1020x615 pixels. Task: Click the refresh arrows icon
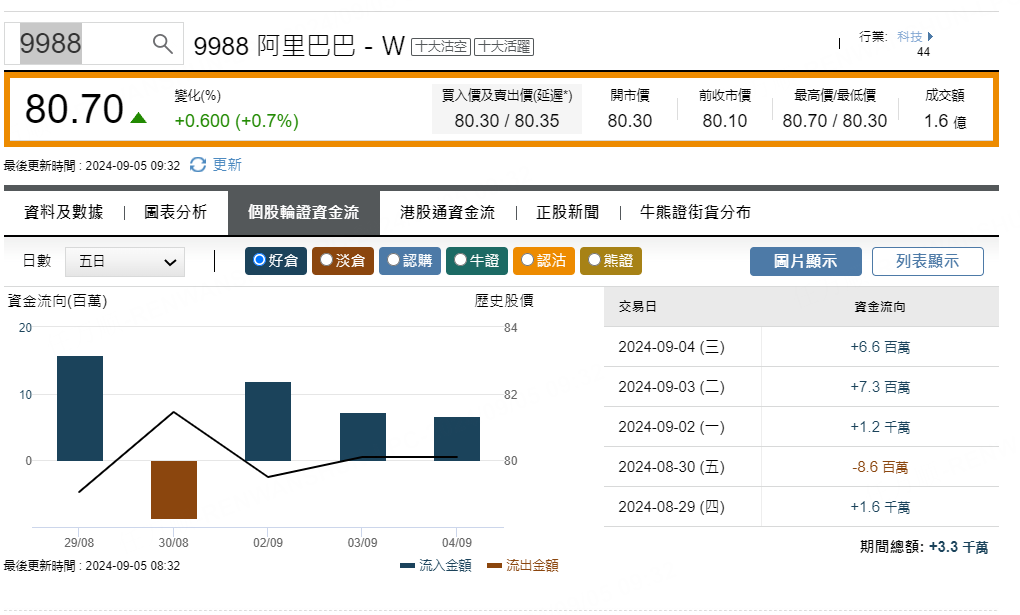[198, 165]
